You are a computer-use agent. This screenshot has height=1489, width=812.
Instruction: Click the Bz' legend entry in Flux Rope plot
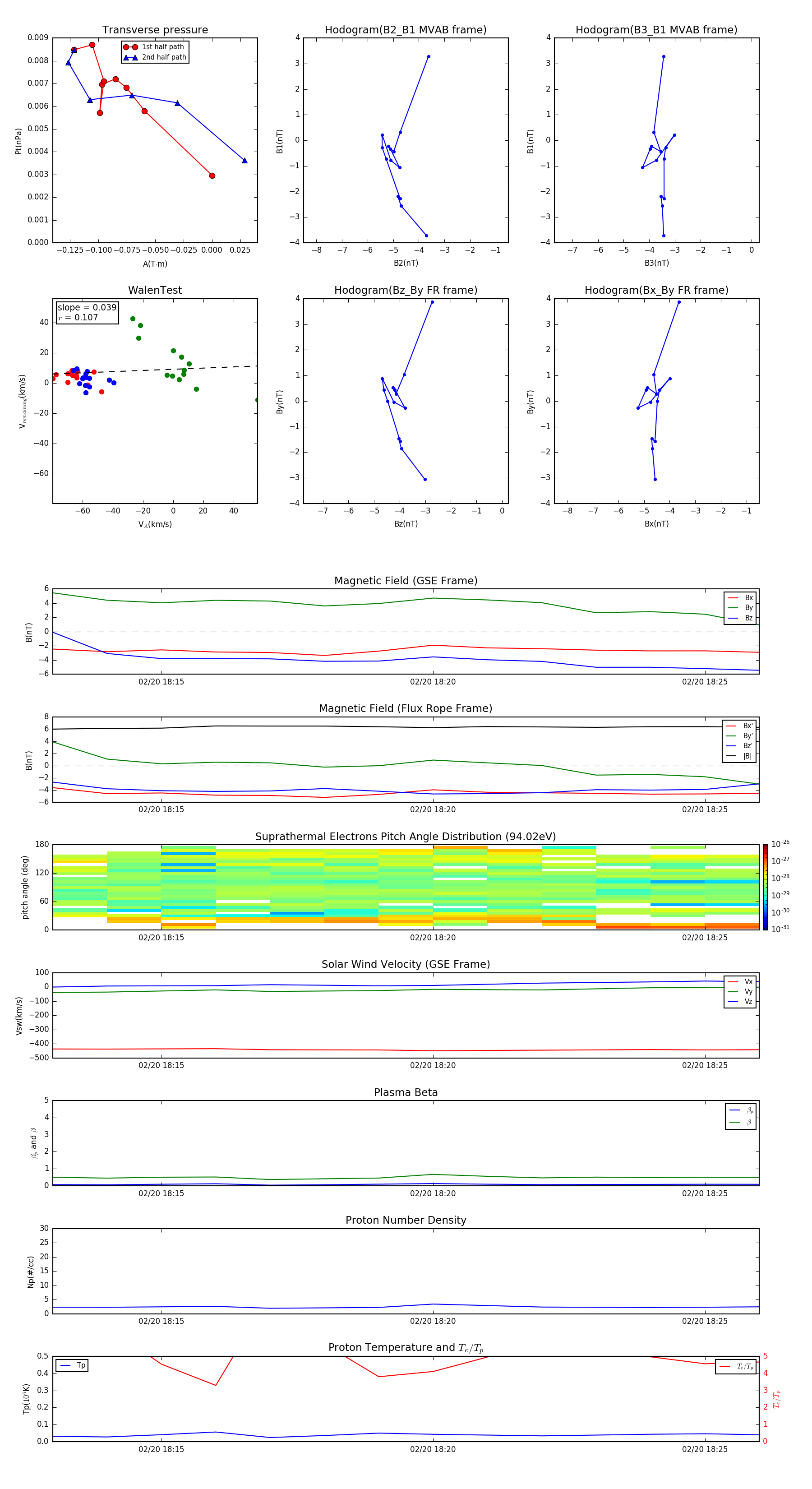(740, 746)
